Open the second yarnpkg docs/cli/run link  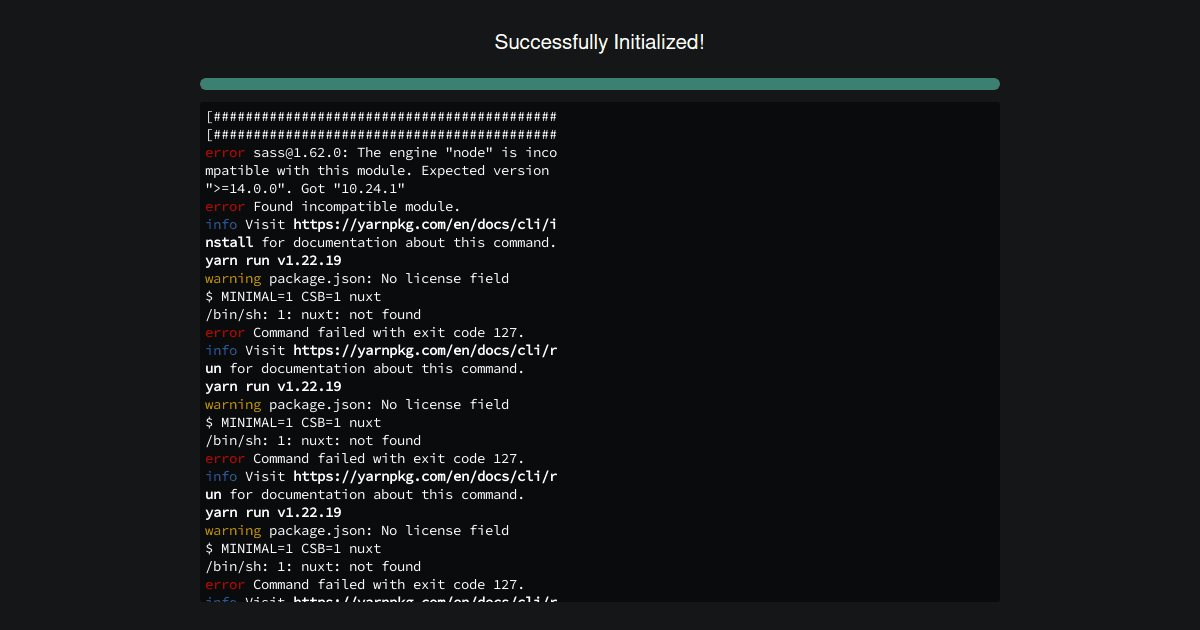(x=381, y=485)
